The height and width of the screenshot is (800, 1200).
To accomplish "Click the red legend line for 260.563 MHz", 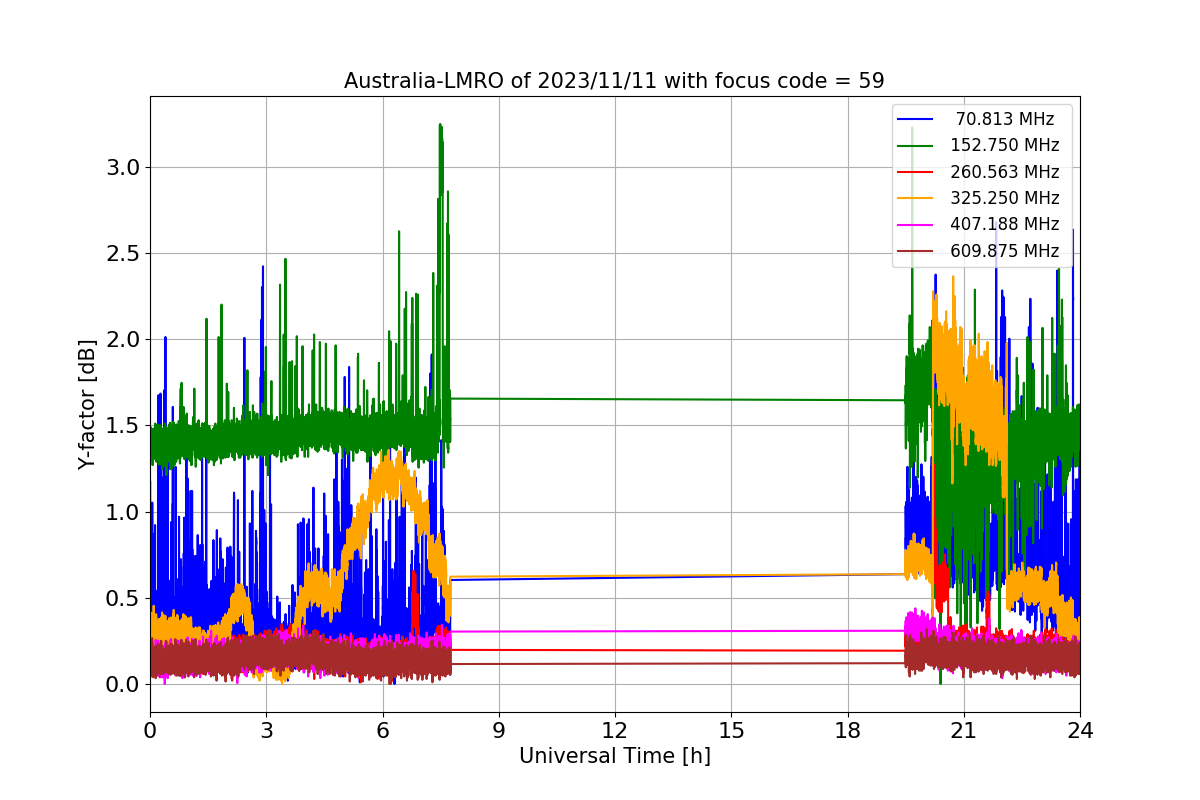I will pos(916,172).
